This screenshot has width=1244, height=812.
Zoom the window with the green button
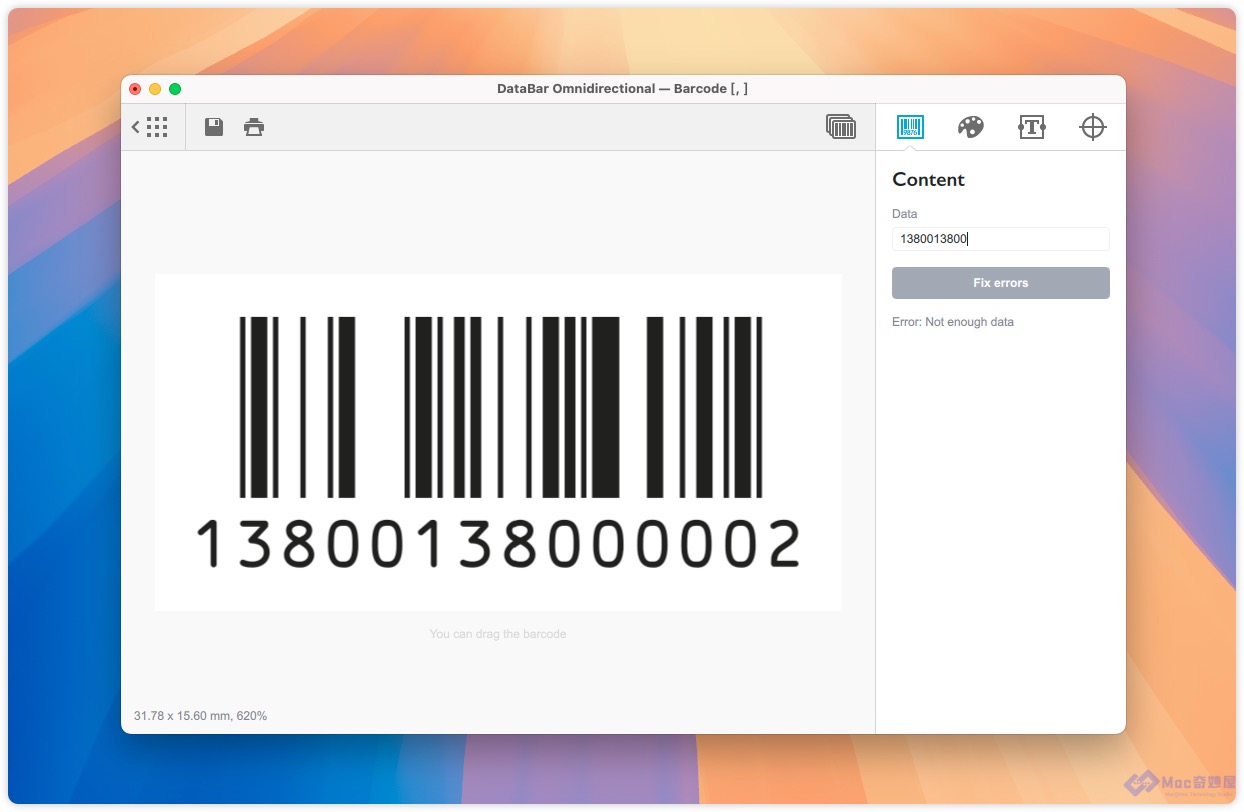[175, 89]
